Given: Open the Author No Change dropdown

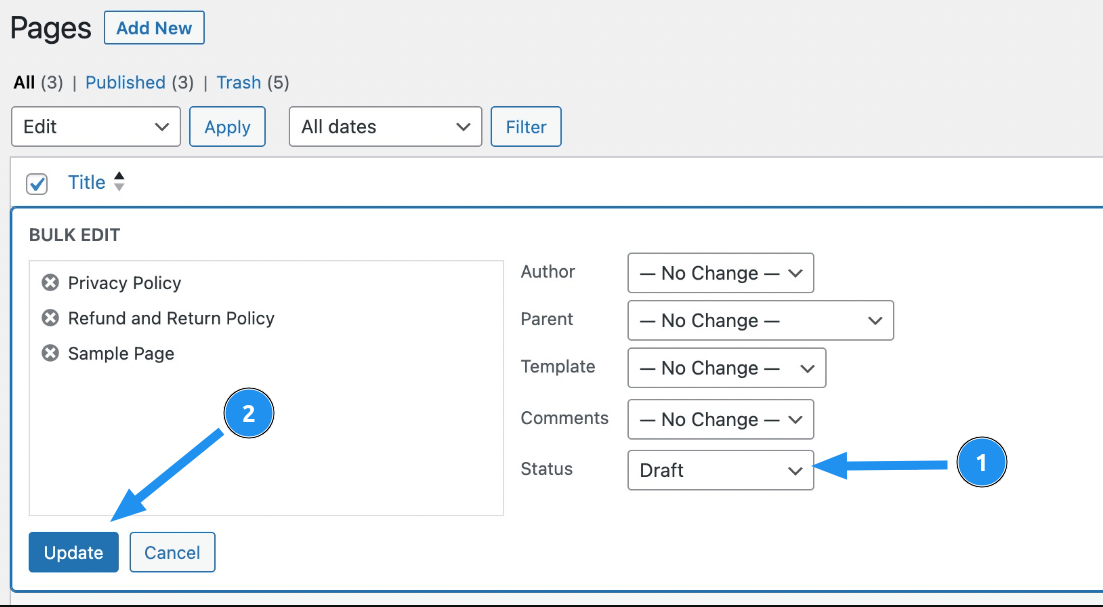Looking at the screenshot, I should tap(720, 273).
